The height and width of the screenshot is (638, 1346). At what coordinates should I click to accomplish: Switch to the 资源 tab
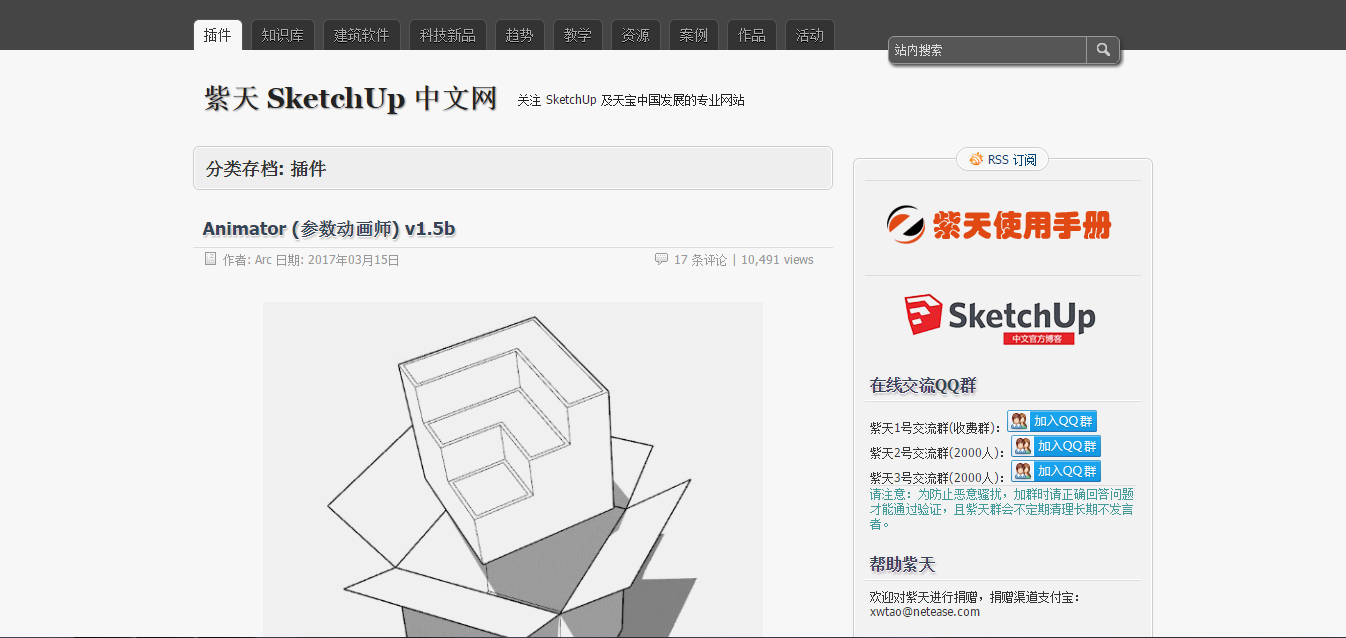click(636, 35)
